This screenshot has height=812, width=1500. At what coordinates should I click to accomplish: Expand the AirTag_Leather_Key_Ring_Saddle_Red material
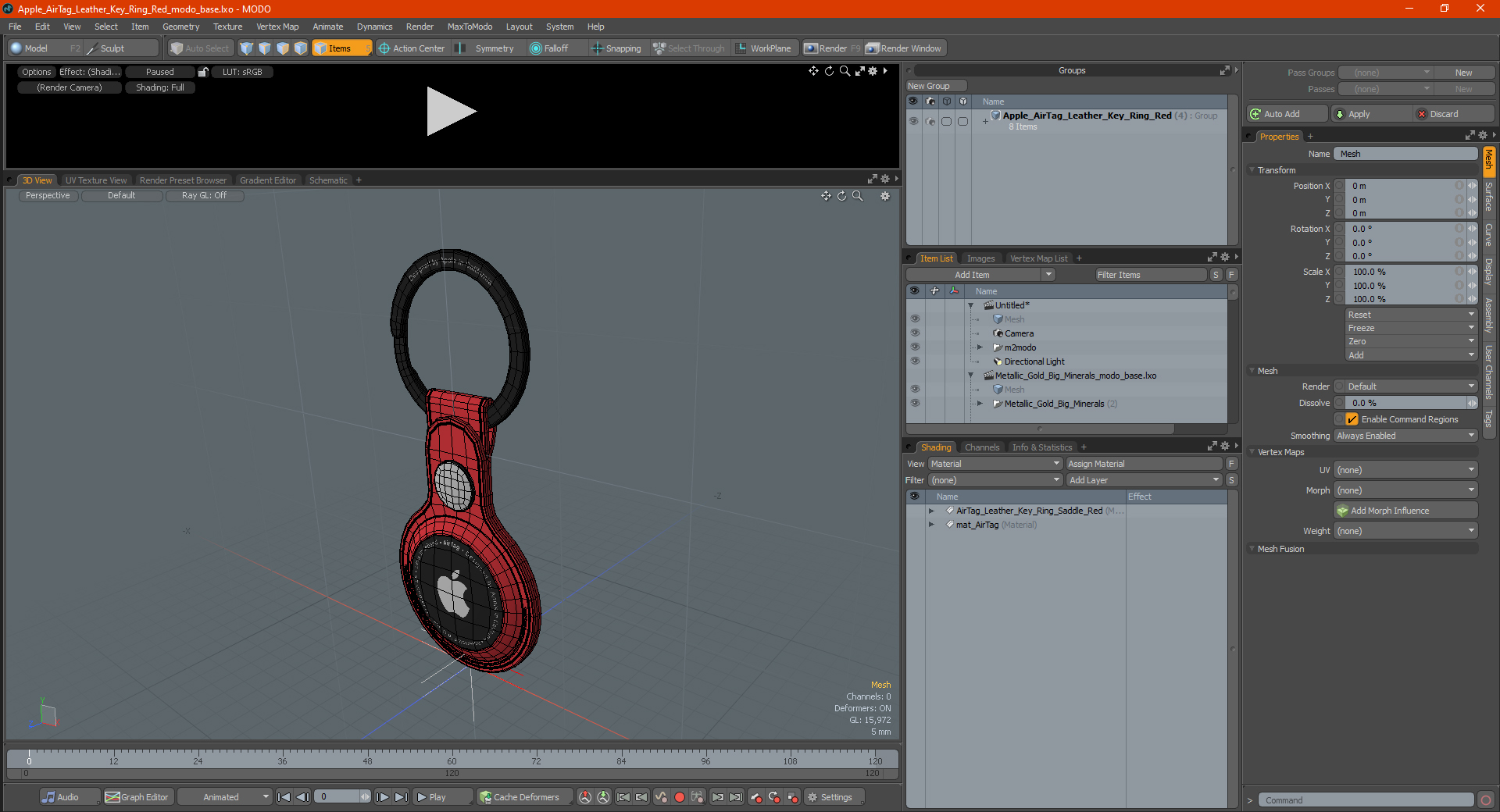pos(931,511)
